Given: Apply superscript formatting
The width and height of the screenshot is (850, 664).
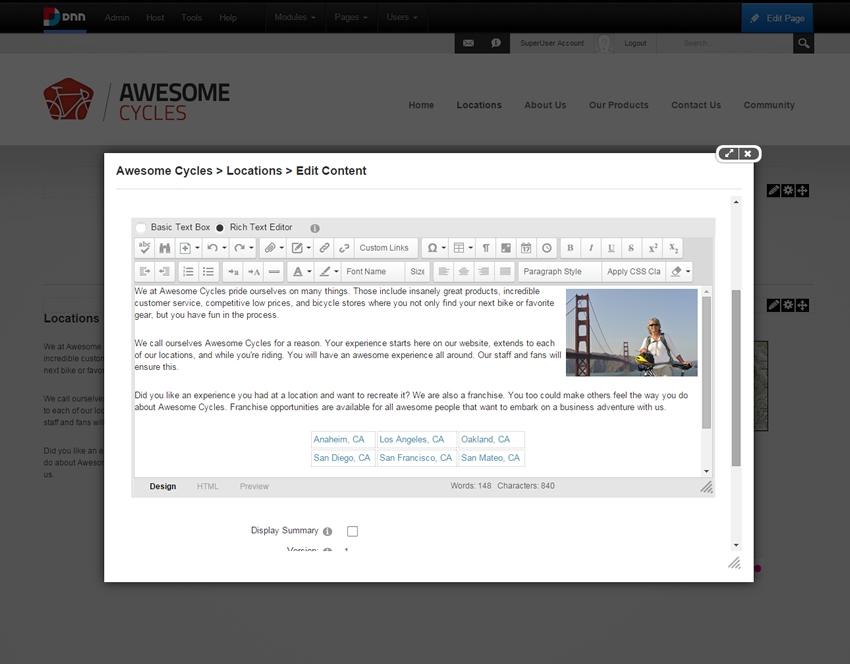Looking at the screenshot, I should [653, 248].
